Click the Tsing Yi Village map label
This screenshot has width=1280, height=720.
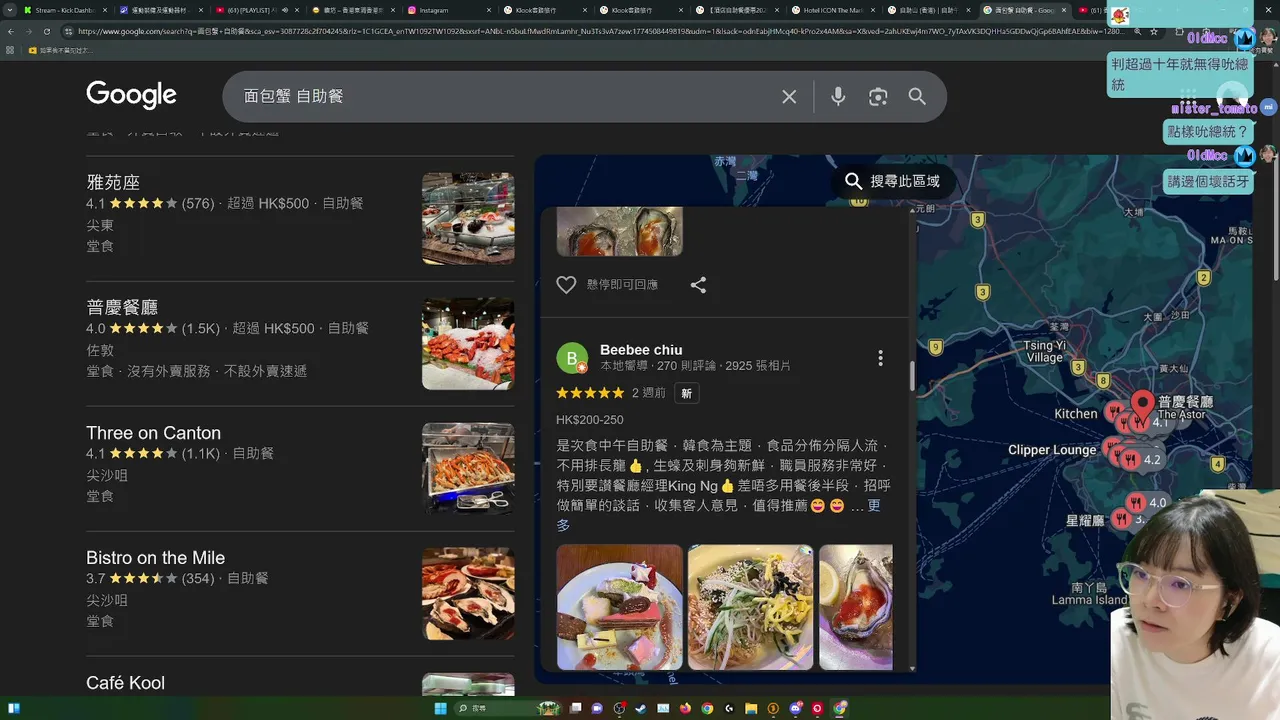coord(1045,351)
